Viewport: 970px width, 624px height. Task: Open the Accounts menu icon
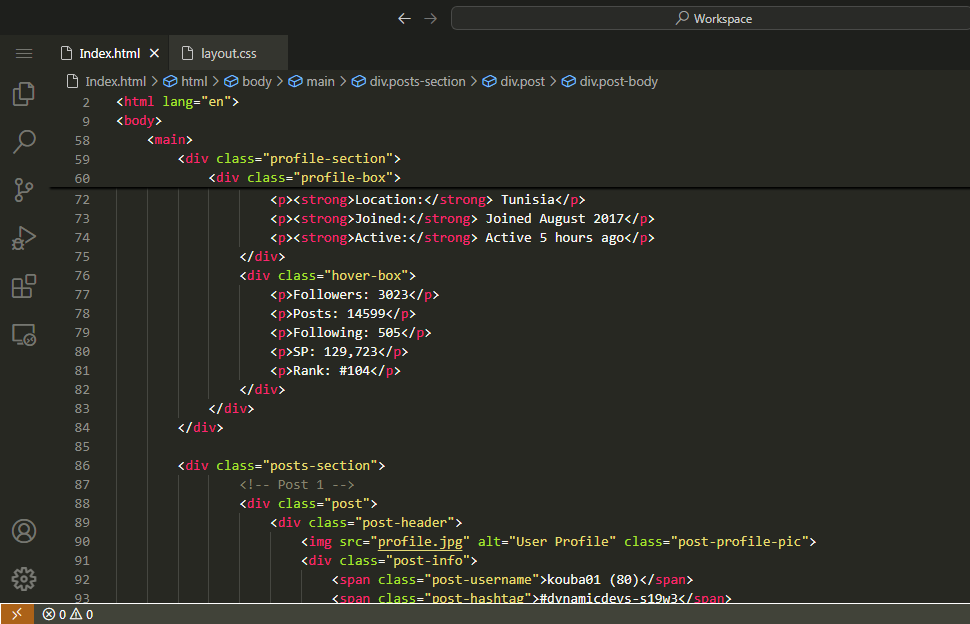coord(24,531)
